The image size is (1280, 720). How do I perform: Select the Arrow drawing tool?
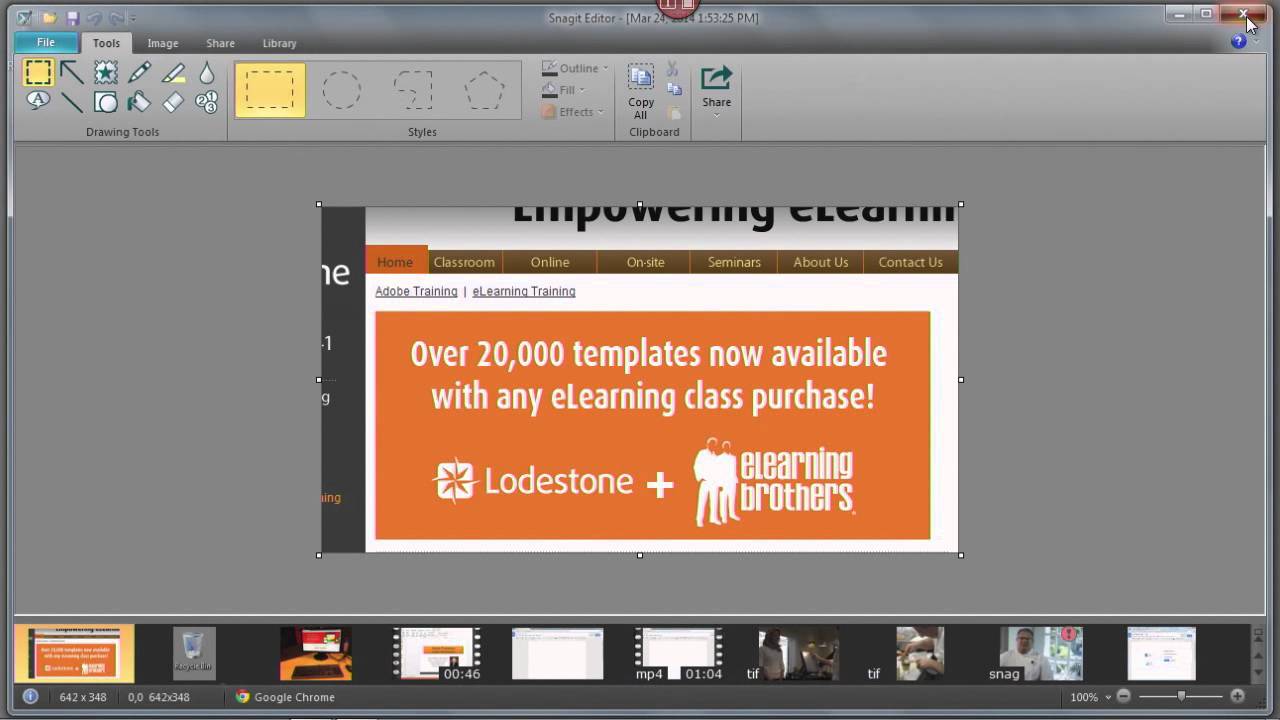point(71,72)
